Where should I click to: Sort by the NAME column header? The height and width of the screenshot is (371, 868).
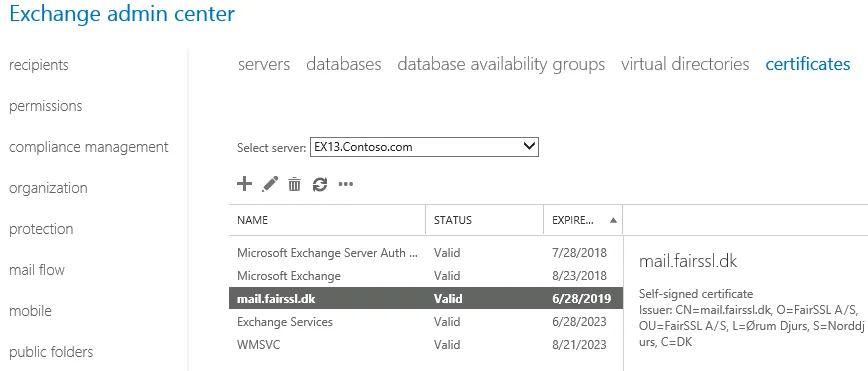pos(327,220)
